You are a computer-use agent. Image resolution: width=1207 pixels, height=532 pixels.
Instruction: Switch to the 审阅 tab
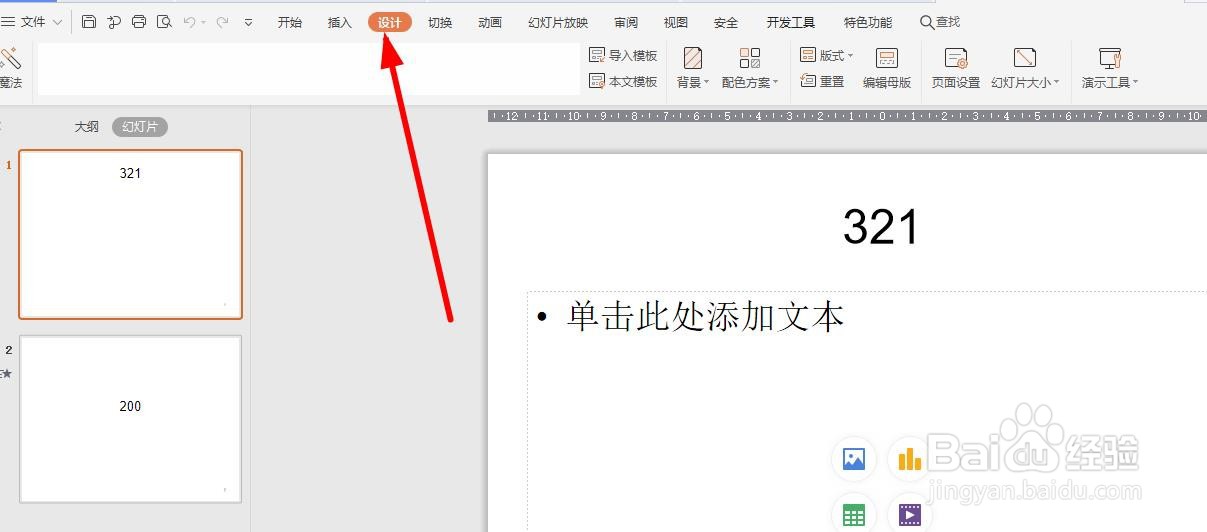click(626, 22)
